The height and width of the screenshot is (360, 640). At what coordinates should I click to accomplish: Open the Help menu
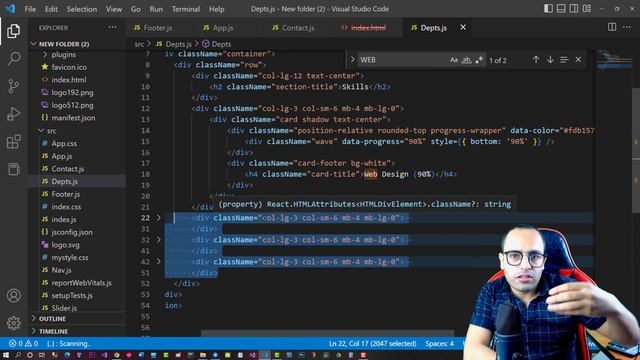(x=217, y=9)
